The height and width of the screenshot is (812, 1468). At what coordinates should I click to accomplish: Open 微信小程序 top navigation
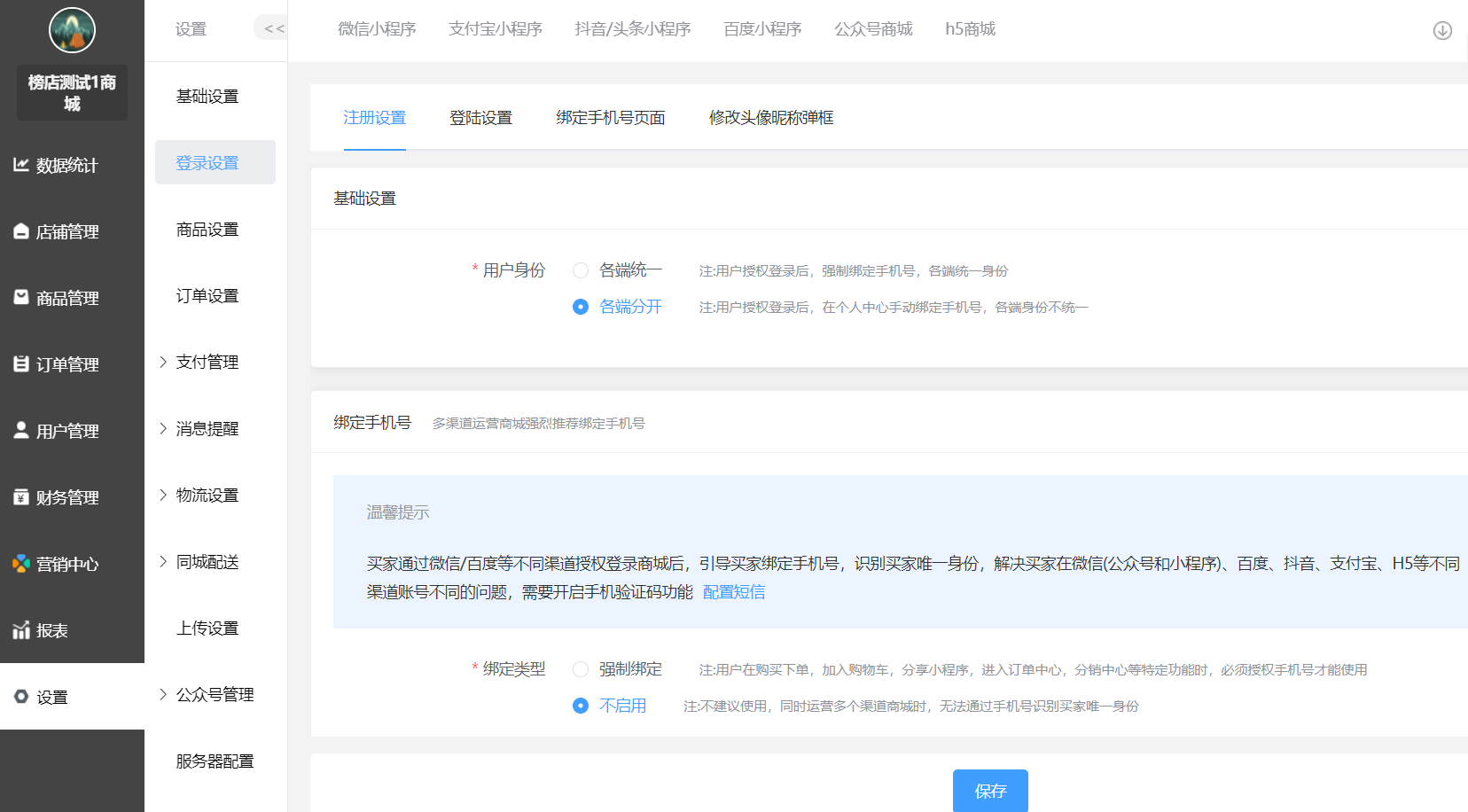(x=377, y=29)
